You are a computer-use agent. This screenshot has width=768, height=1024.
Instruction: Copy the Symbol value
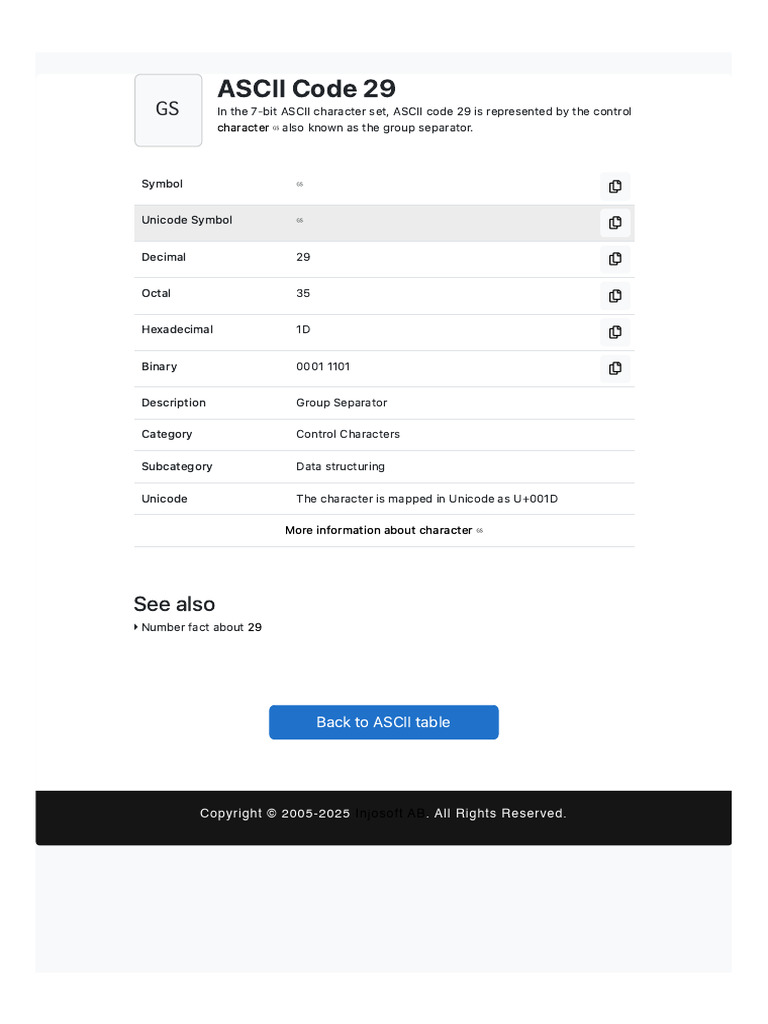coord(615,186)
